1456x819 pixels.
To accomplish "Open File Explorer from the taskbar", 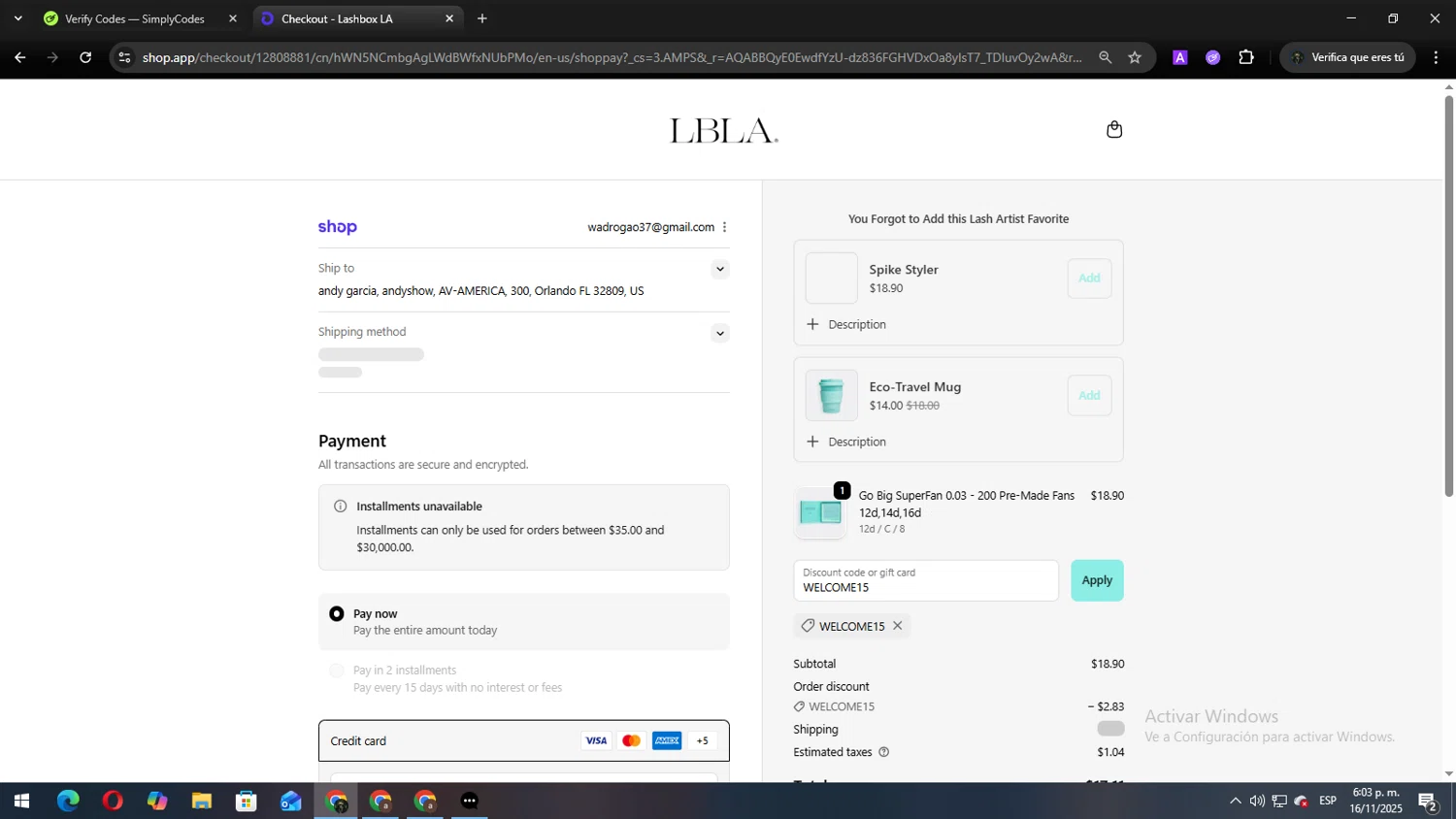I will coord(202,801).
